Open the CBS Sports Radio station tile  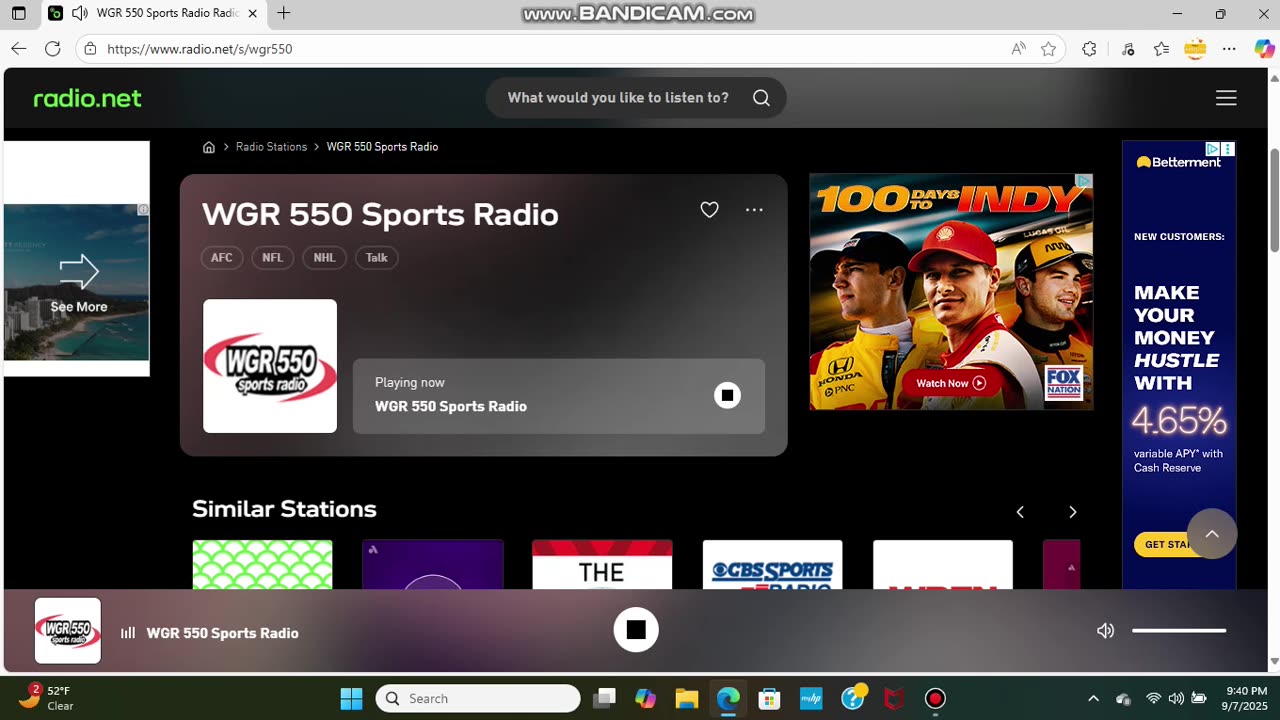point(772,565)
